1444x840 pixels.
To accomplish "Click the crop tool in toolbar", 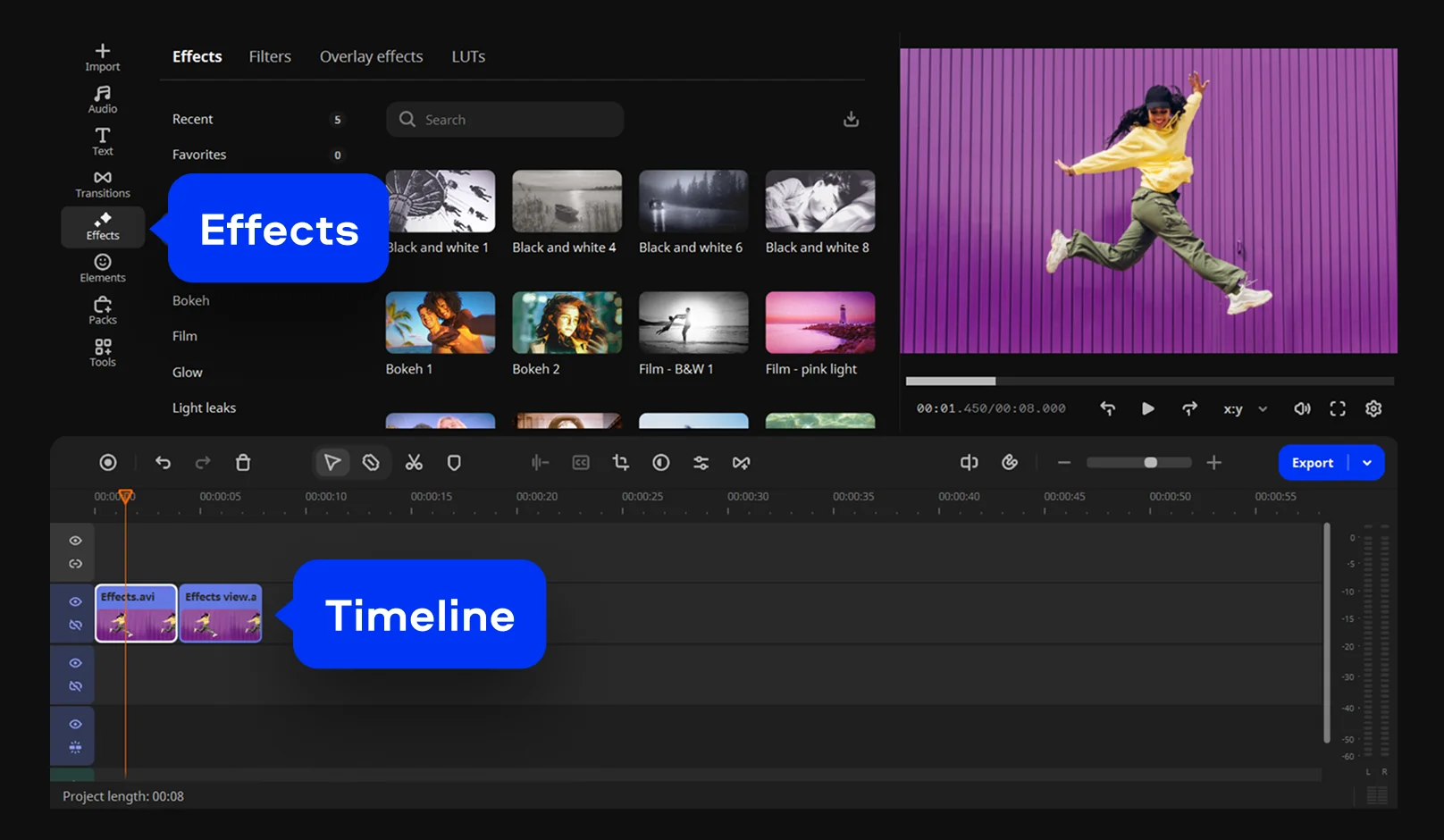I will point(621,462).
